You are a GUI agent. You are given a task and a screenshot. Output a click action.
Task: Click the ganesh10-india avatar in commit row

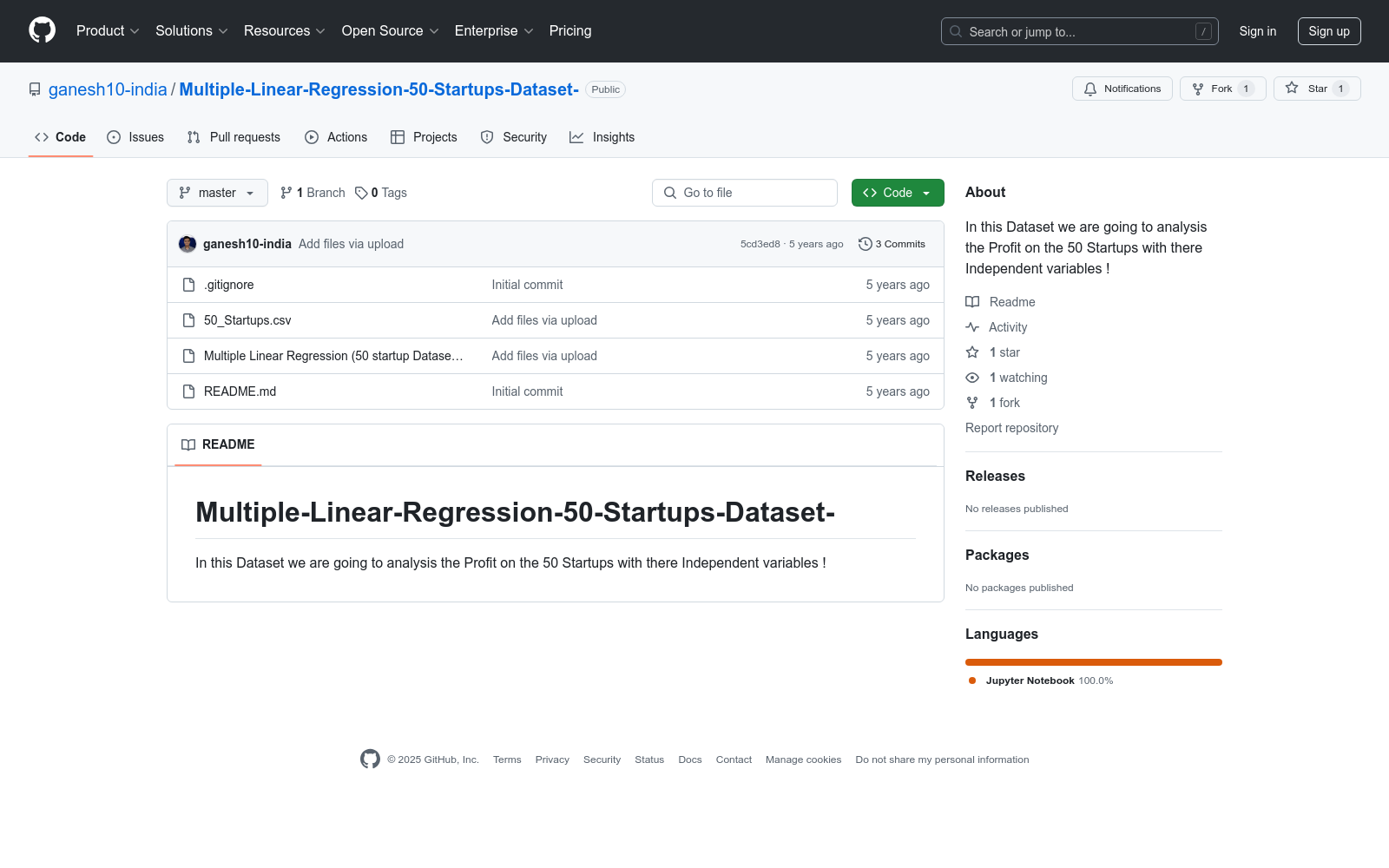188,244
